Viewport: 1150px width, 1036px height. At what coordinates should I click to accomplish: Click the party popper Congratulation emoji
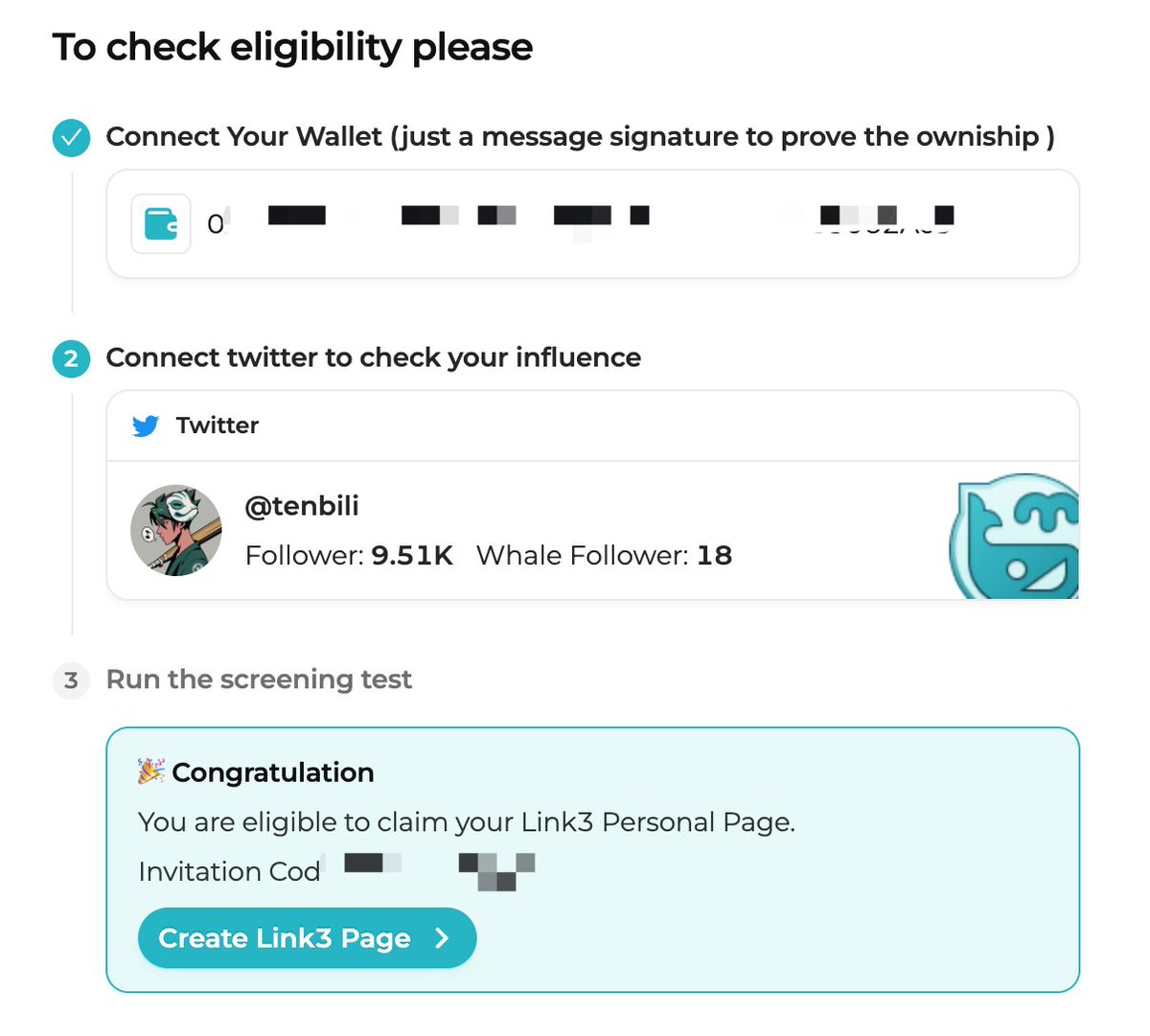[151, 771]
